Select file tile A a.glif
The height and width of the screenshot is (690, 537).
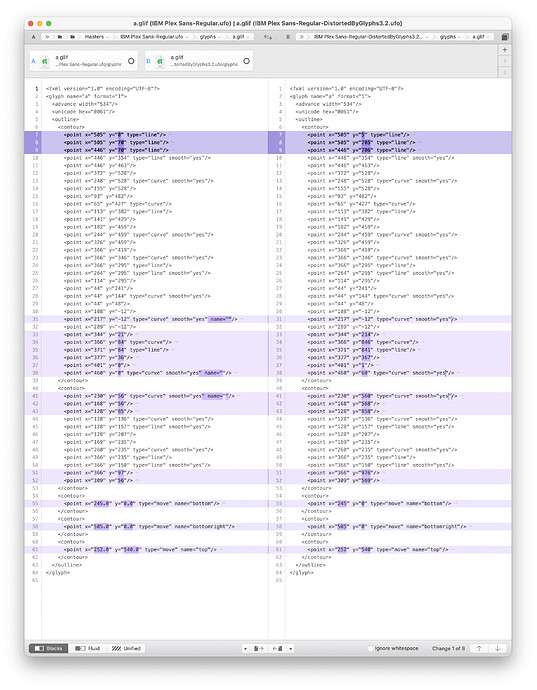[84, 61]
